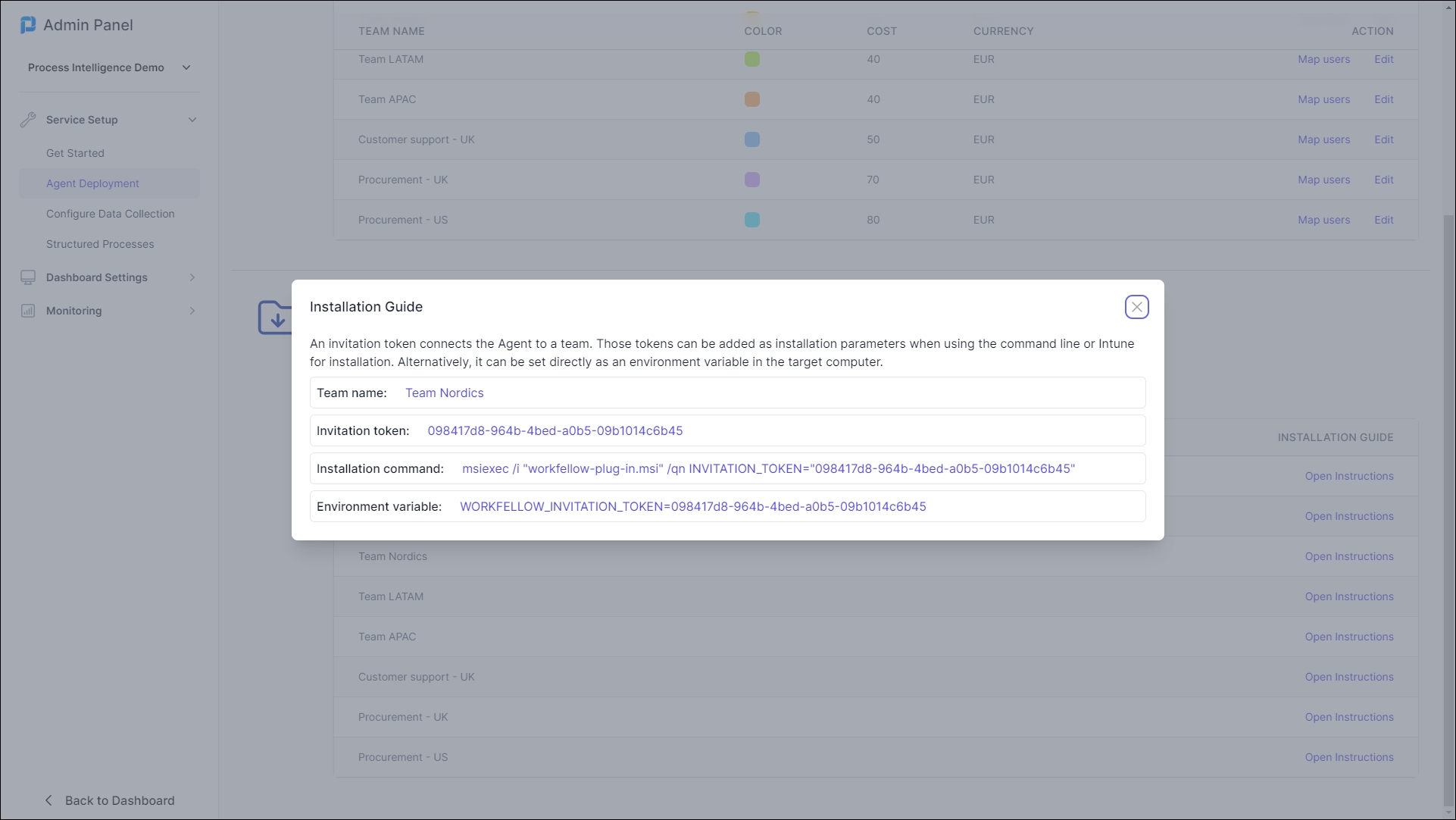Click the Service Setup wrench icon
The height and width of the screenshot is (820, 1456).
pyautogui.click(x=28, y=120)
